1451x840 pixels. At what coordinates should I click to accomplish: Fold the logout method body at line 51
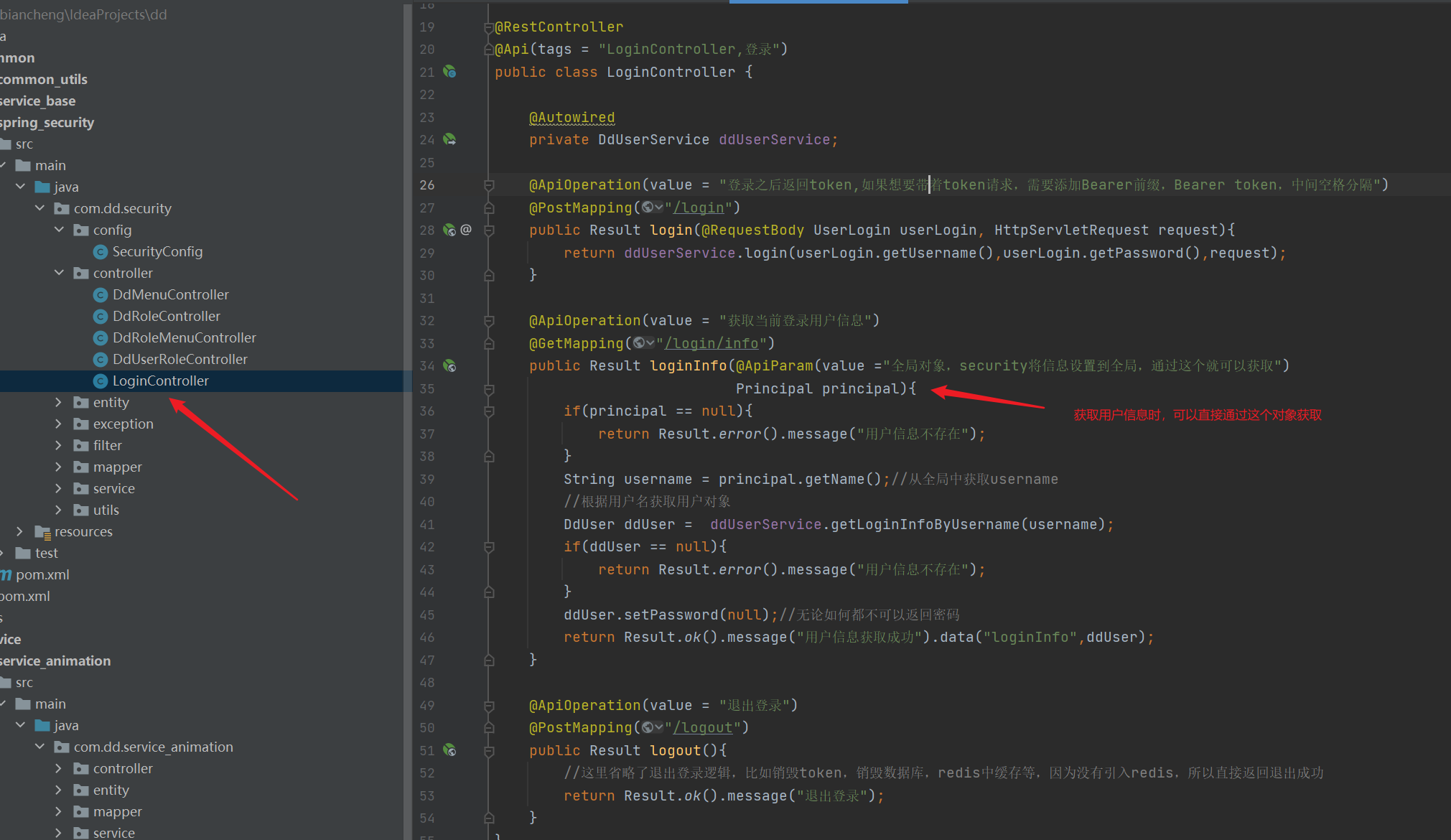(489, 751)
